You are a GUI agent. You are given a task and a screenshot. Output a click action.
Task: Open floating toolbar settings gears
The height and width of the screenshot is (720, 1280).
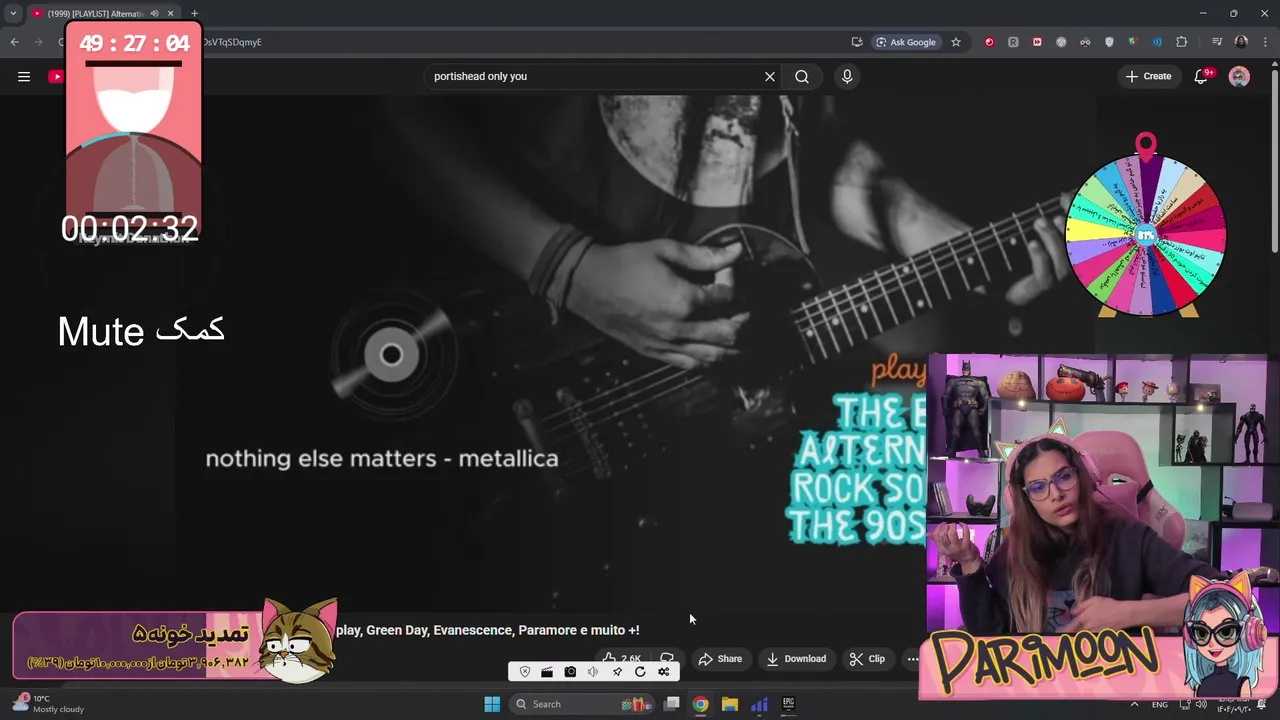tap(663, 672)
